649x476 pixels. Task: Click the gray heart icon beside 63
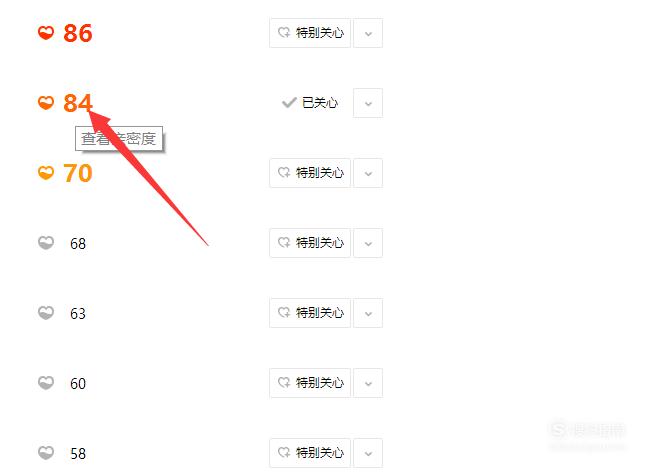(46, 313)
